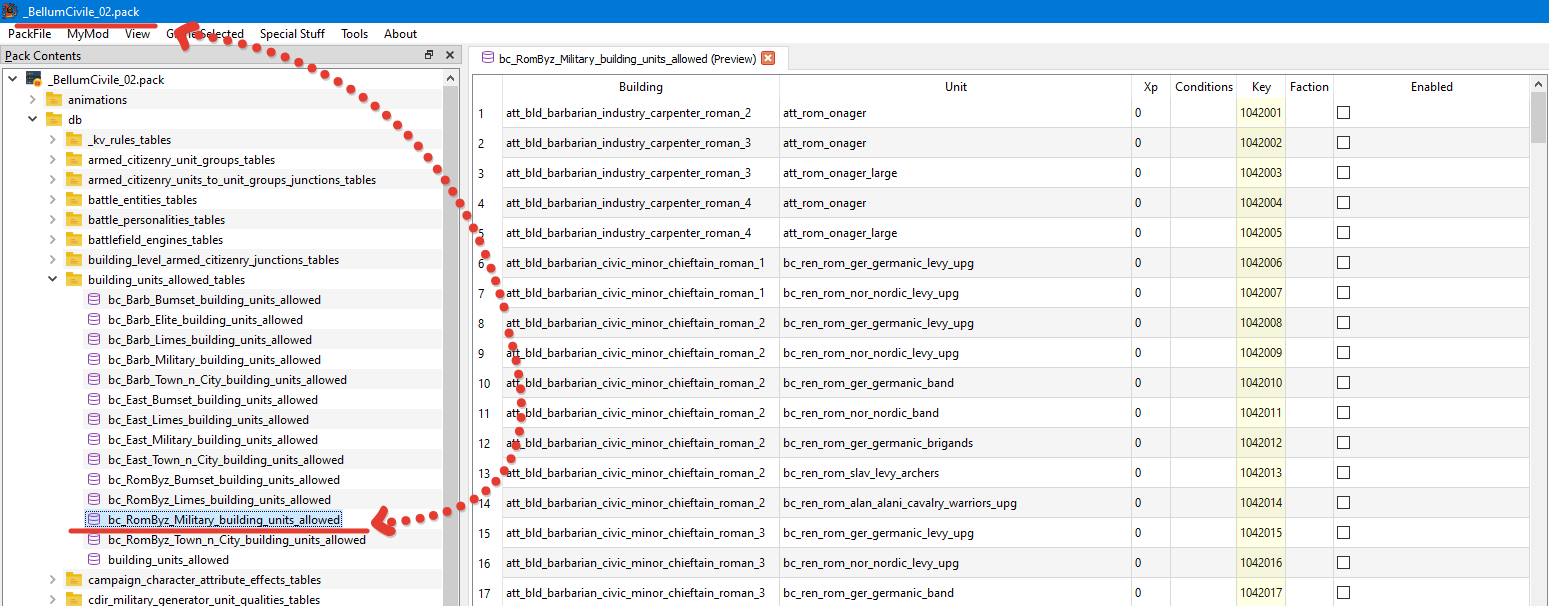
Task: Open the PackFile menu
Action: tap(30, 33)
